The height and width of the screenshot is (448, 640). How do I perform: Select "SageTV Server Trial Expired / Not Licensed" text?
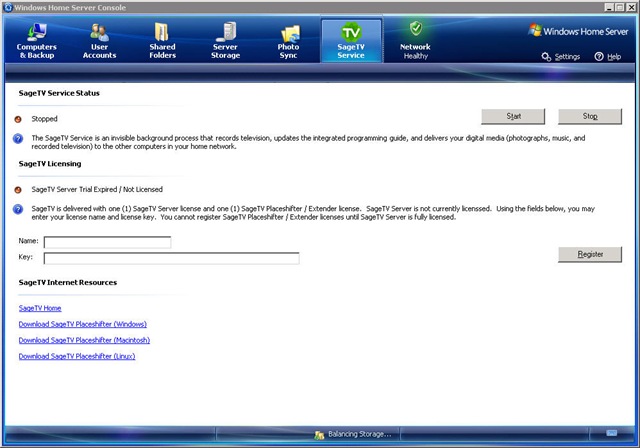(x=97, y=189)
